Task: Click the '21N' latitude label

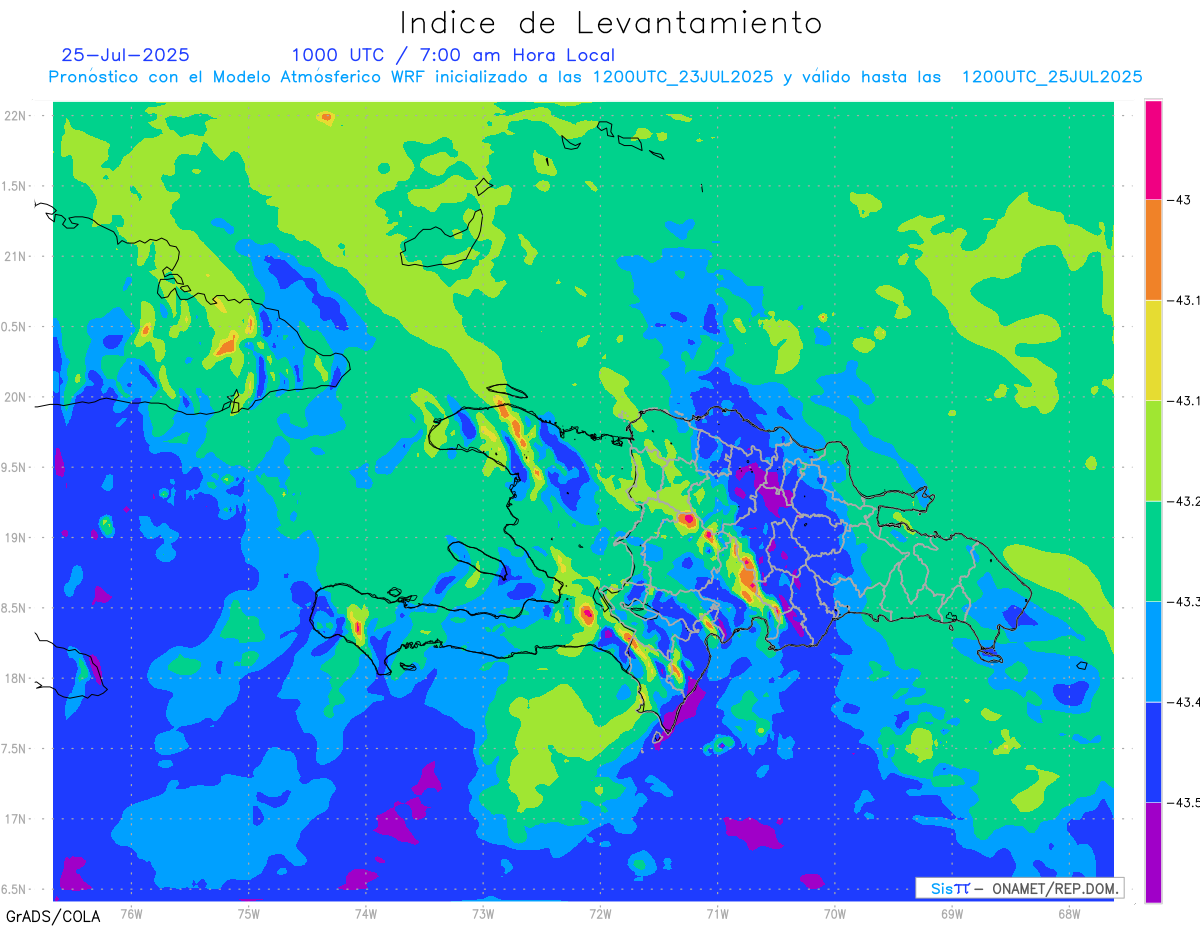Action: click(x=16, y=256)
